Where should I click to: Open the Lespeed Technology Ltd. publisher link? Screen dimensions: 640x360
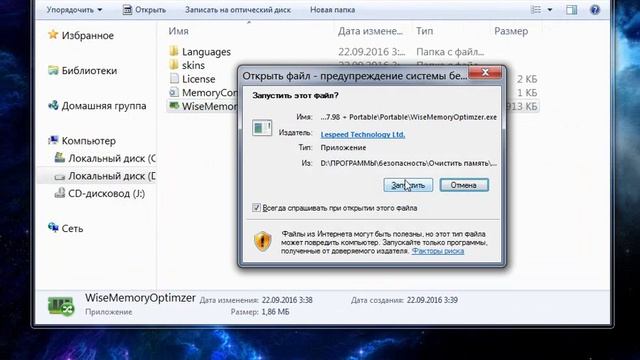coord(362,134)
